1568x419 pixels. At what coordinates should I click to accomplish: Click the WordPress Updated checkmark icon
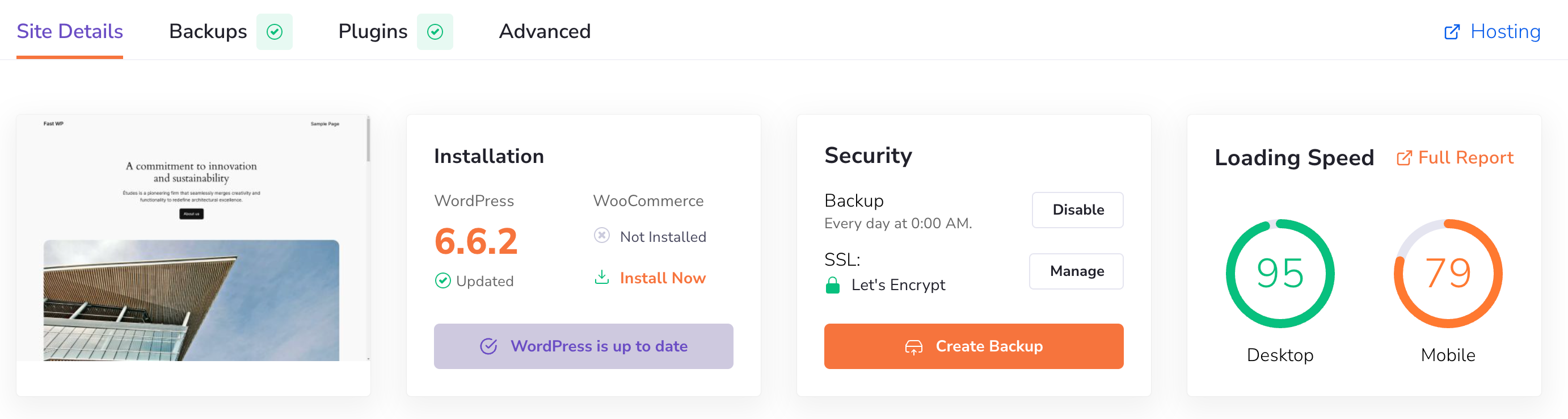pos(443,281)
